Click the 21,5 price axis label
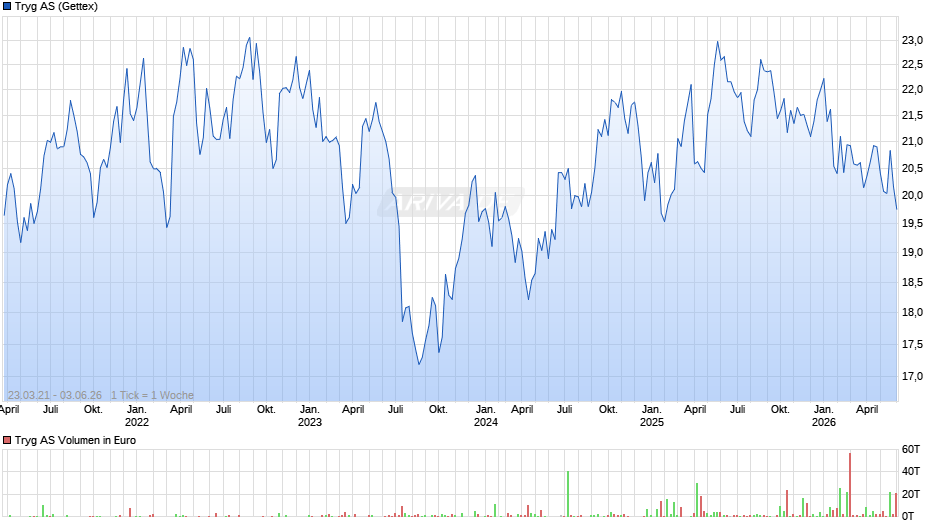The image size is (940, 526). pos(912,115)
